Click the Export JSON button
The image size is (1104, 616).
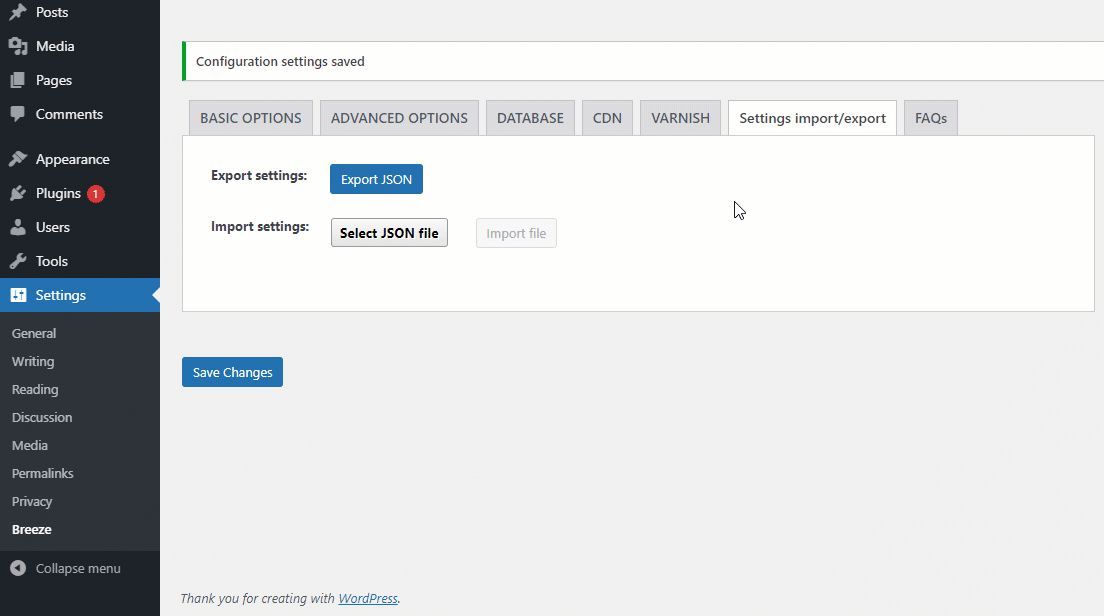pyautogui.click(x=377, y=179)
